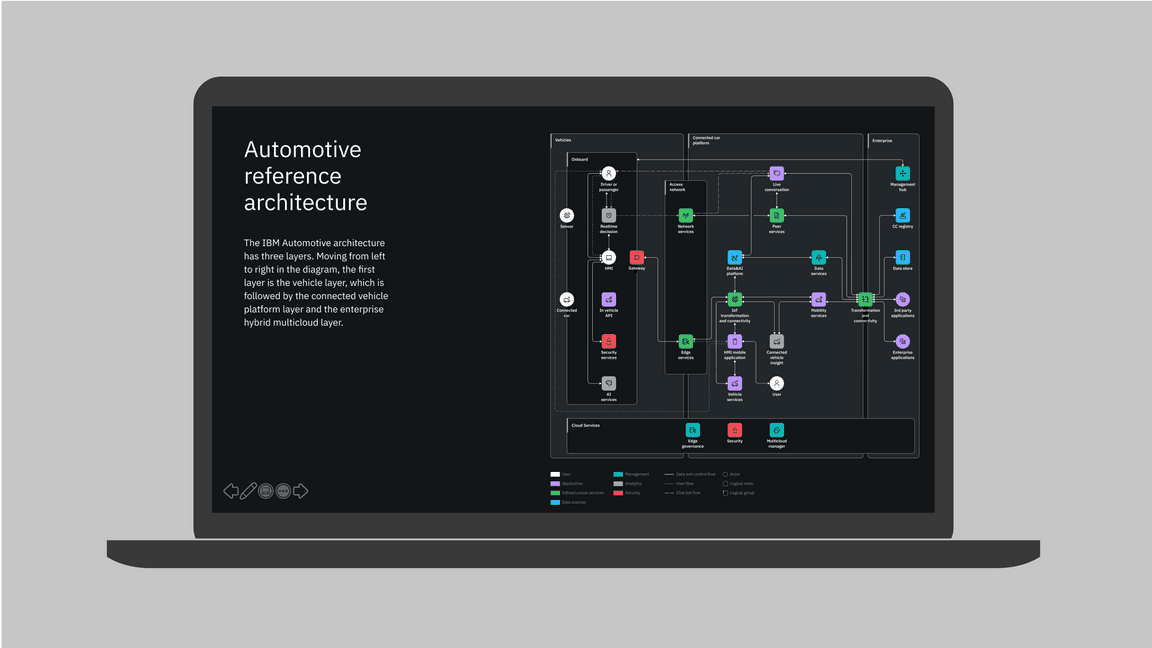This screenshot has height=648, width=1152.
Task: Select the Sensor node icon
Action: click(567, 216)
